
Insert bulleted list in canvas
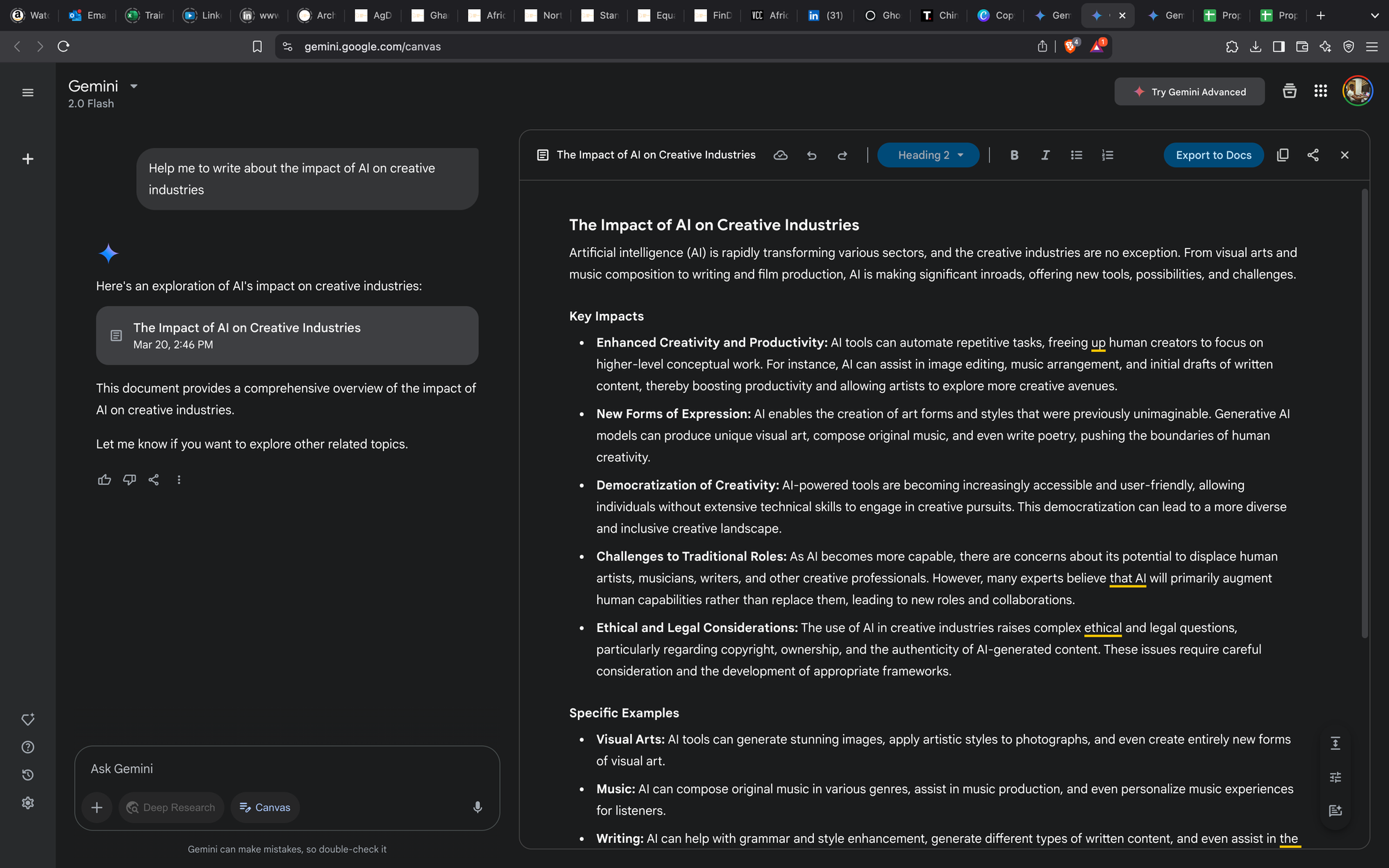[x=1076, y=155]
